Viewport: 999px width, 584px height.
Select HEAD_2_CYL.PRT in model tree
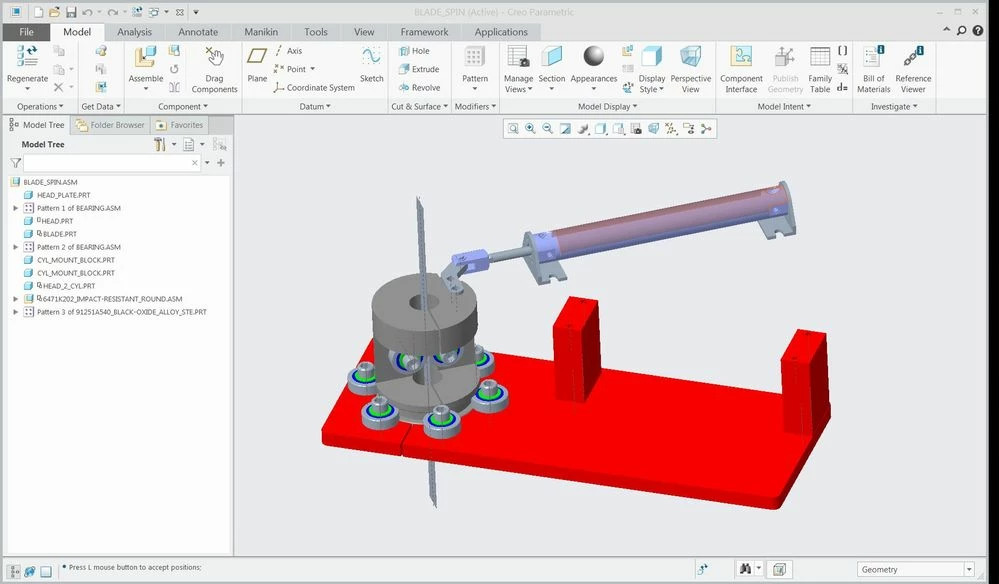click(68, 286)
